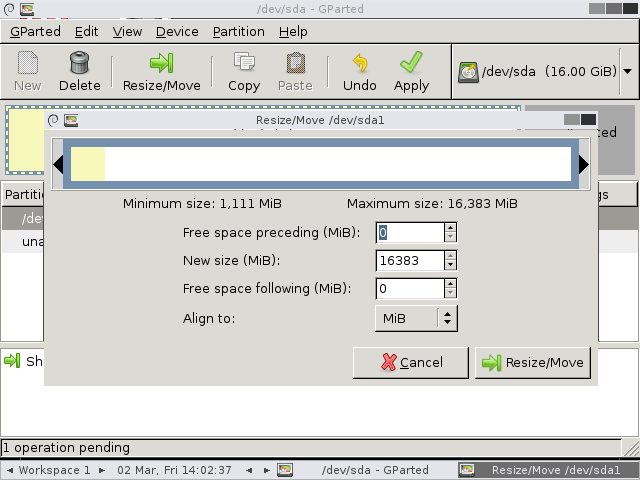
Task: Increase Free space preceding with up stepper
Action: coord(450,228)
